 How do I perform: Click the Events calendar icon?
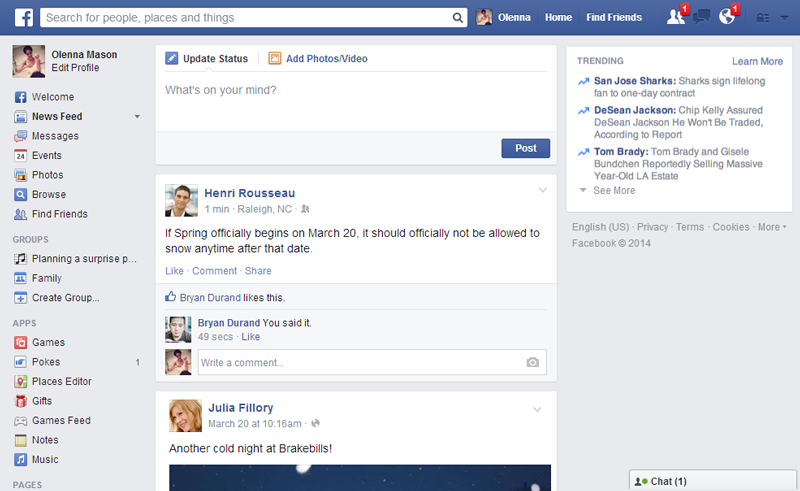pyautogui.click(x=20, y=156)
